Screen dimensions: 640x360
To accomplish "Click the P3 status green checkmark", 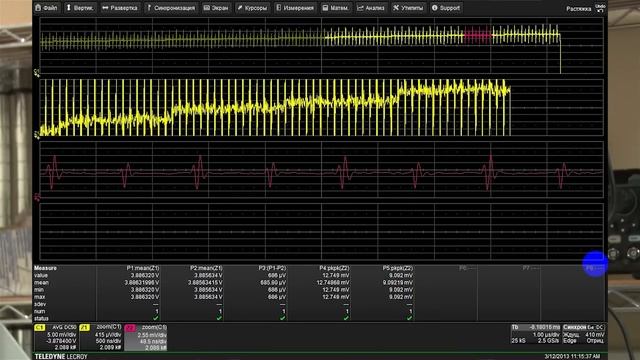I will 282,318.
